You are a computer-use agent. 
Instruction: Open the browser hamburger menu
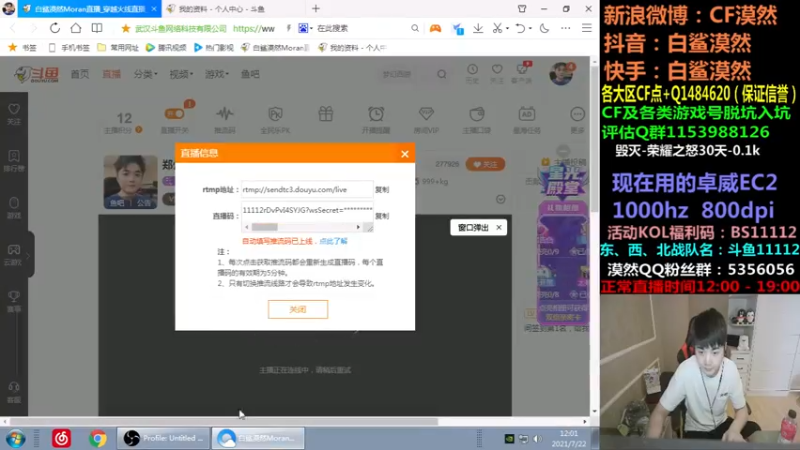tap(587, 29)
